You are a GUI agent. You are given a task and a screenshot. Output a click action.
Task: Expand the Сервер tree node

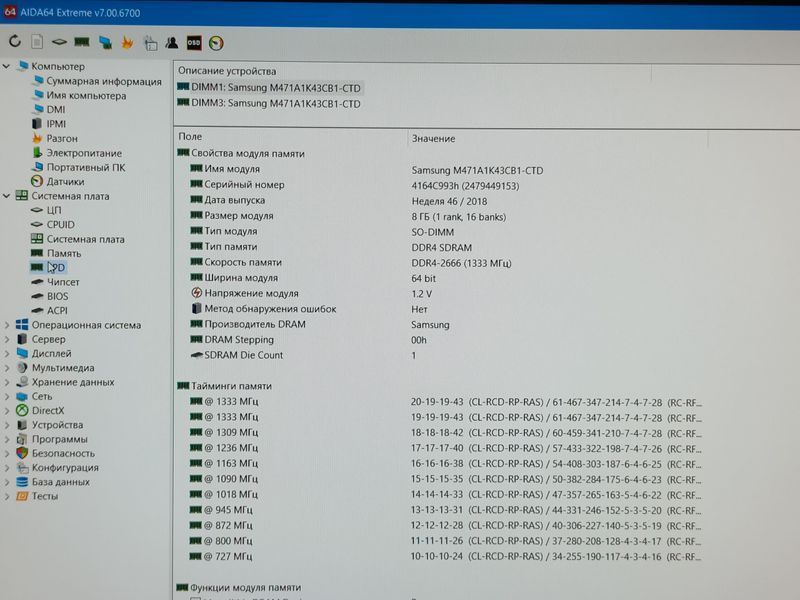pyautogui.click(x=7, y=339)
